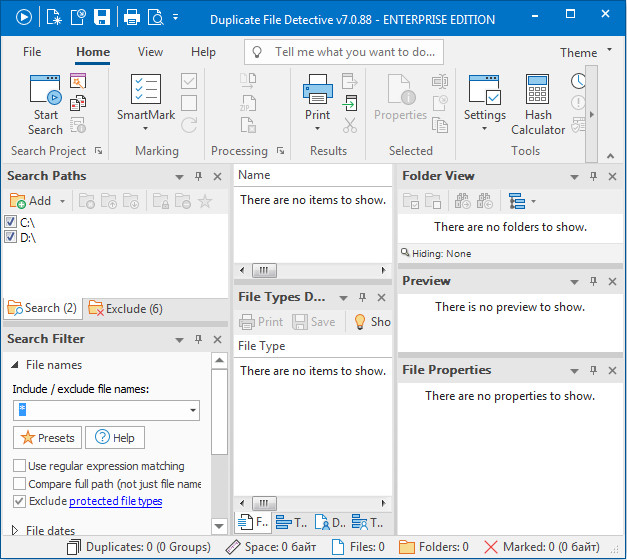The image size is (627, 560).
Task: Click the Presets button
Action: [47, 438]
